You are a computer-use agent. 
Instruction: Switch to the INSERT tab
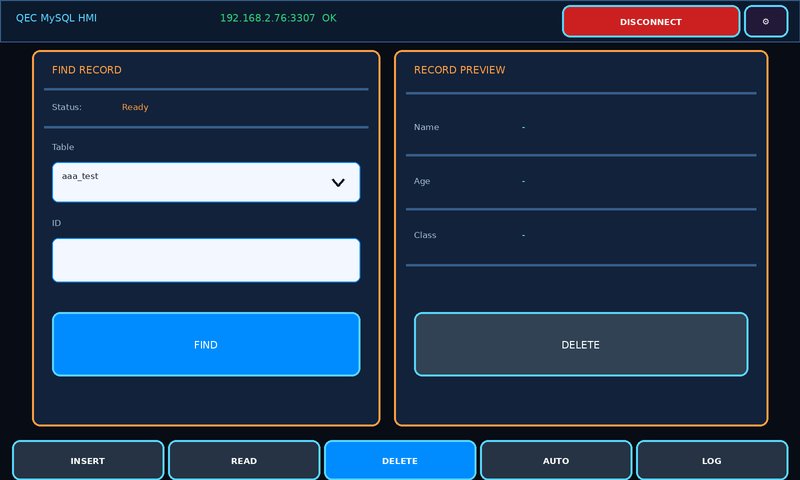point(88,461)
